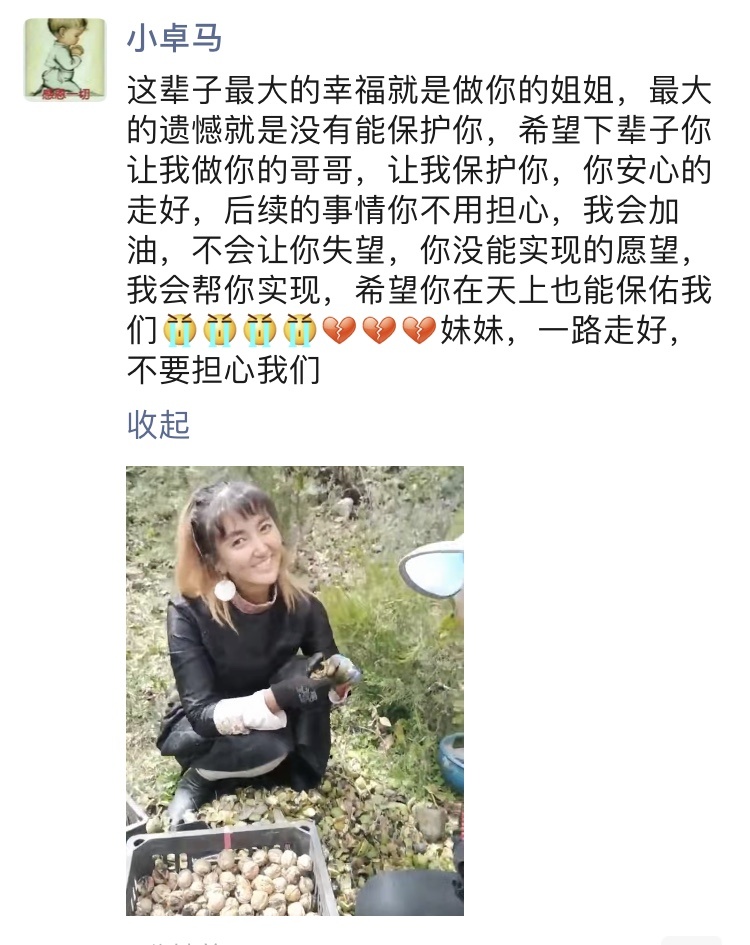Tap the partially visible comment button at bottom right
This screenshot has width=750, height=945.
[690, 940]
